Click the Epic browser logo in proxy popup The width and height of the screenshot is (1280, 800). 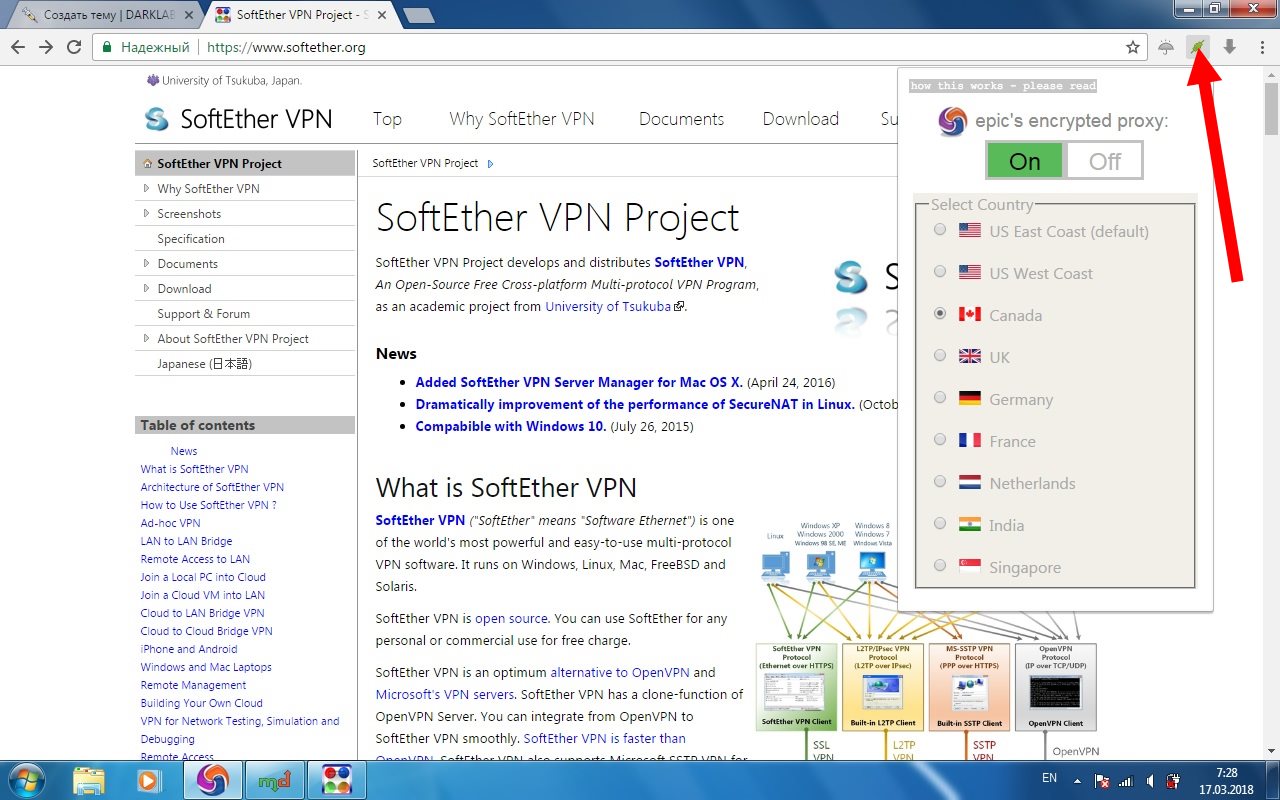pyautogui.click(x=952, y=121)
